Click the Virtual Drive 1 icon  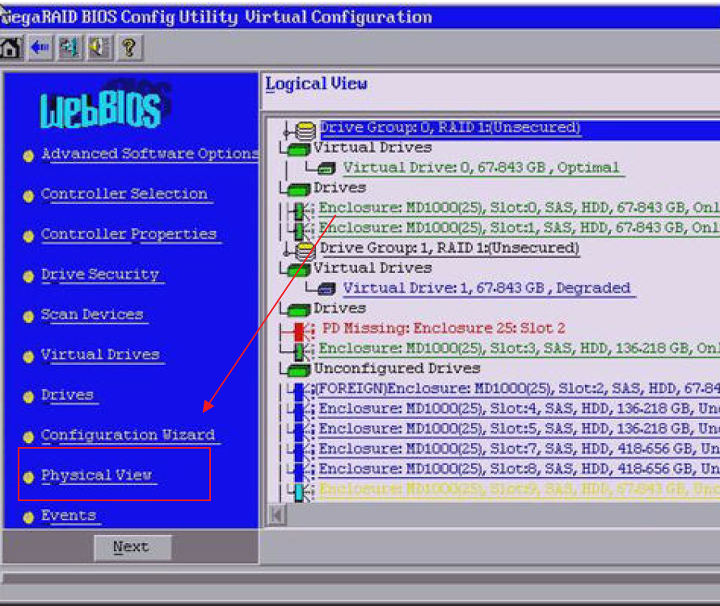(326, 289)
